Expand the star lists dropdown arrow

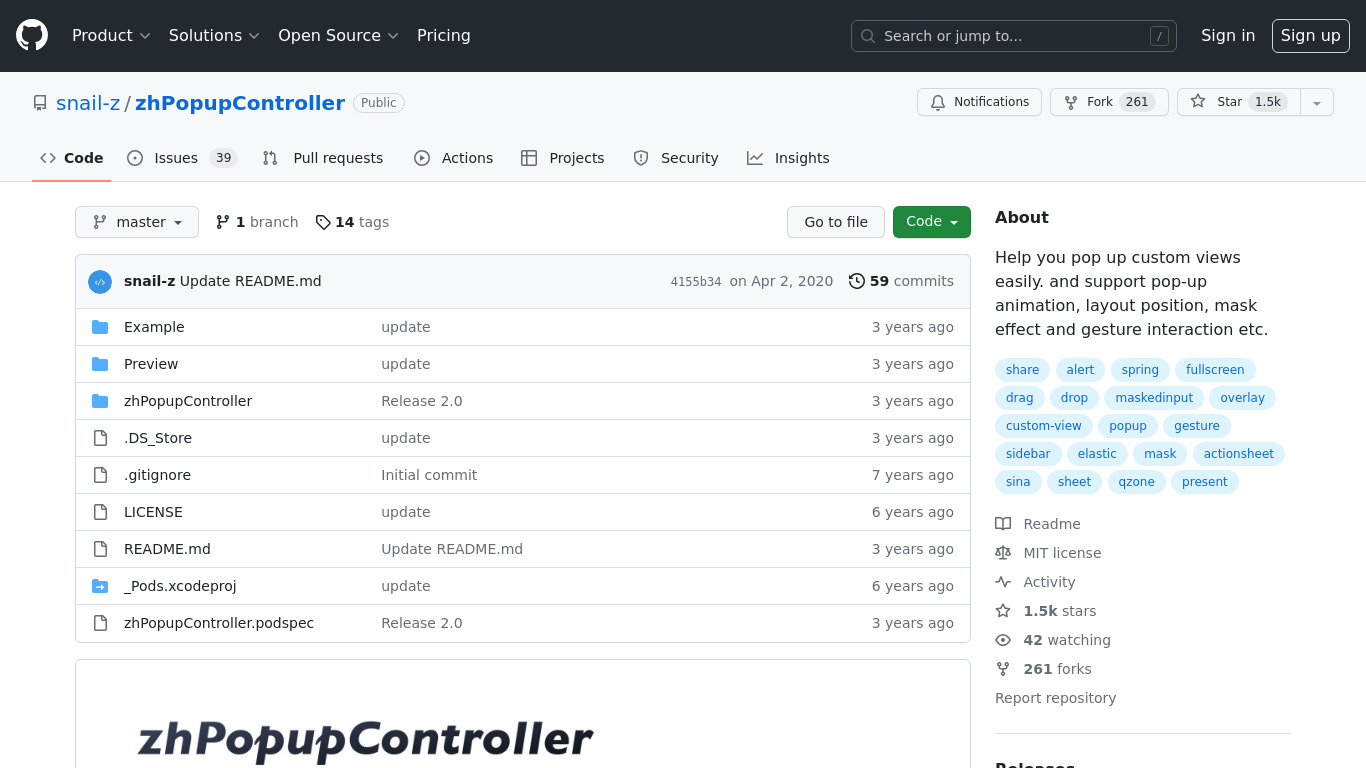point(1317,102)
